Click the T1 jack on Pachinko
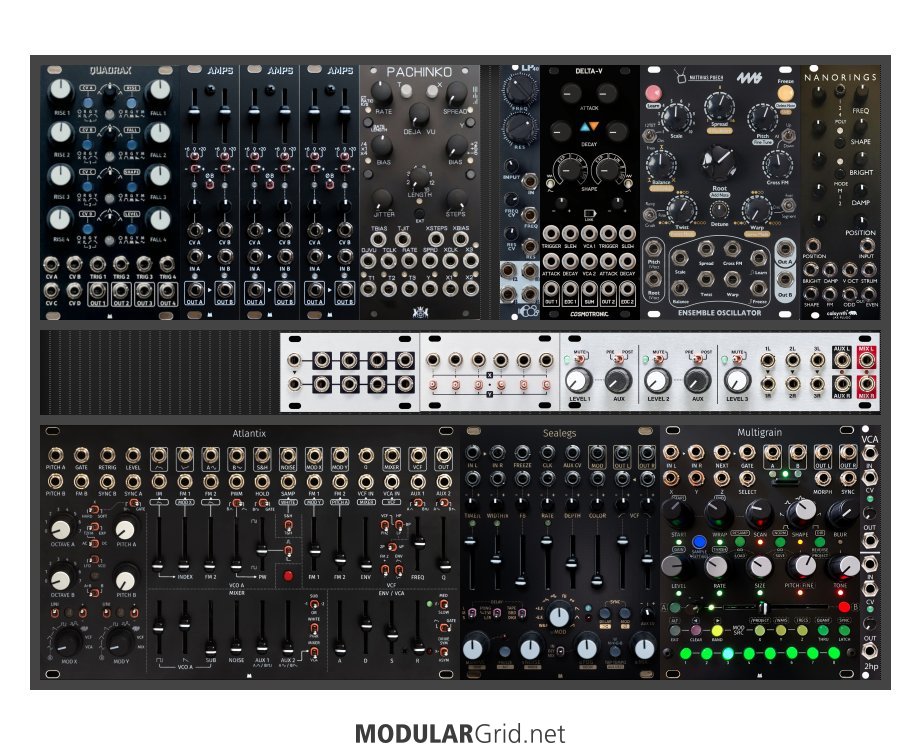The height and width of the screenshot is (755, 921). point(369,288)
